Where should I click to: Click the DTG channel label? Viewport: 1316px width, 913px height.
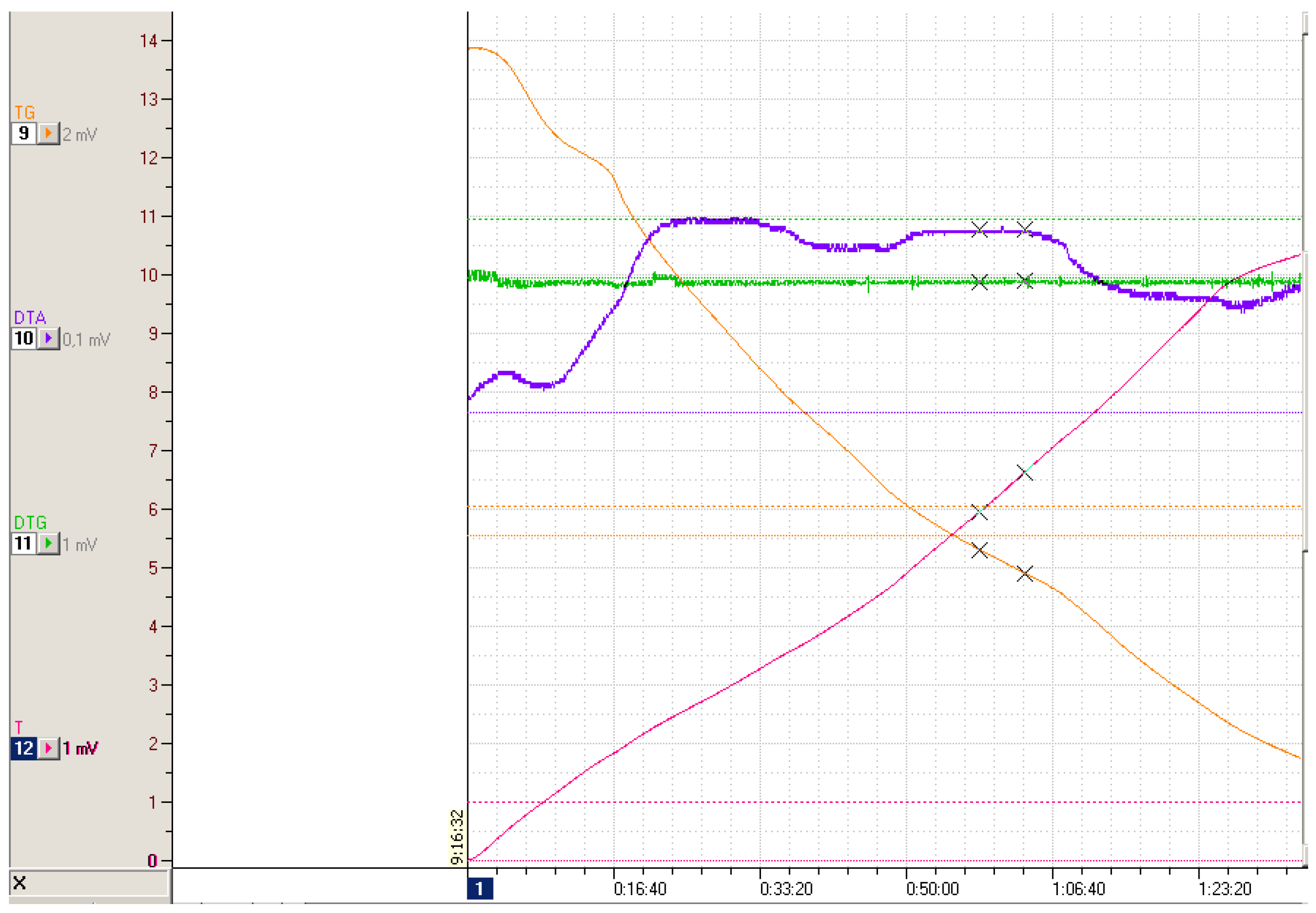pyautogui.click(x=30, y=522)
